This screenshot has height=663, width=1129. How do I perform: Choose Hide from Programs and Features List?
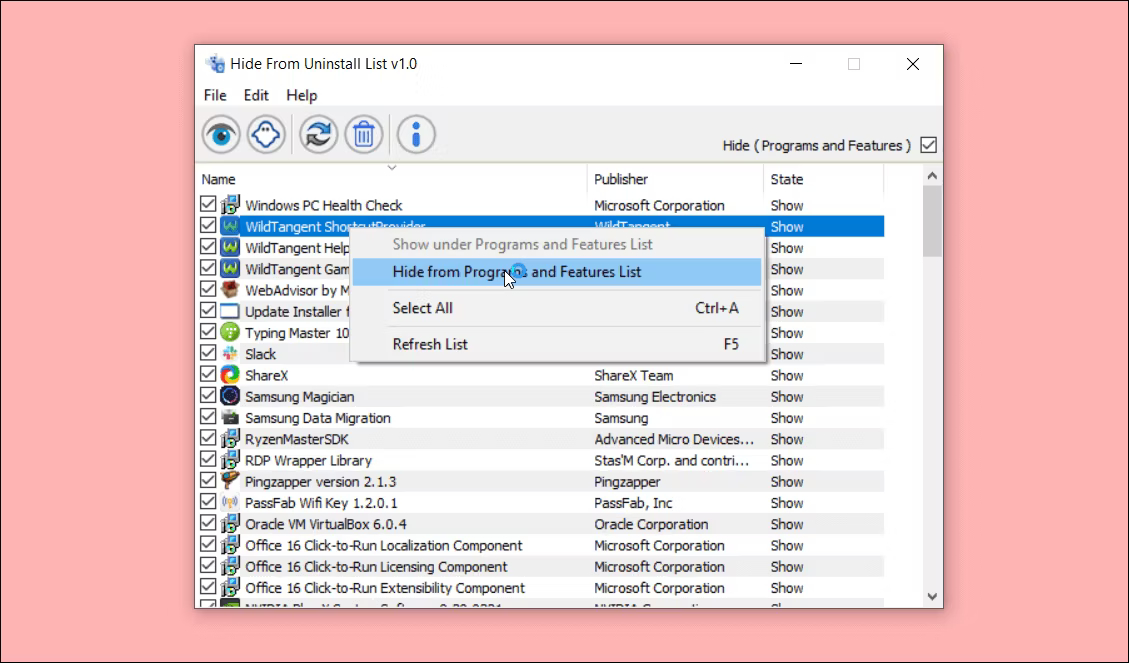point(557,272)
